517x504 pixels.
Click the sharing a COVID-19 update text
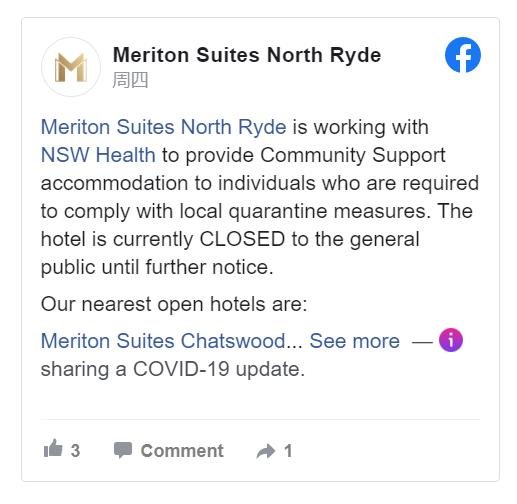173,369
